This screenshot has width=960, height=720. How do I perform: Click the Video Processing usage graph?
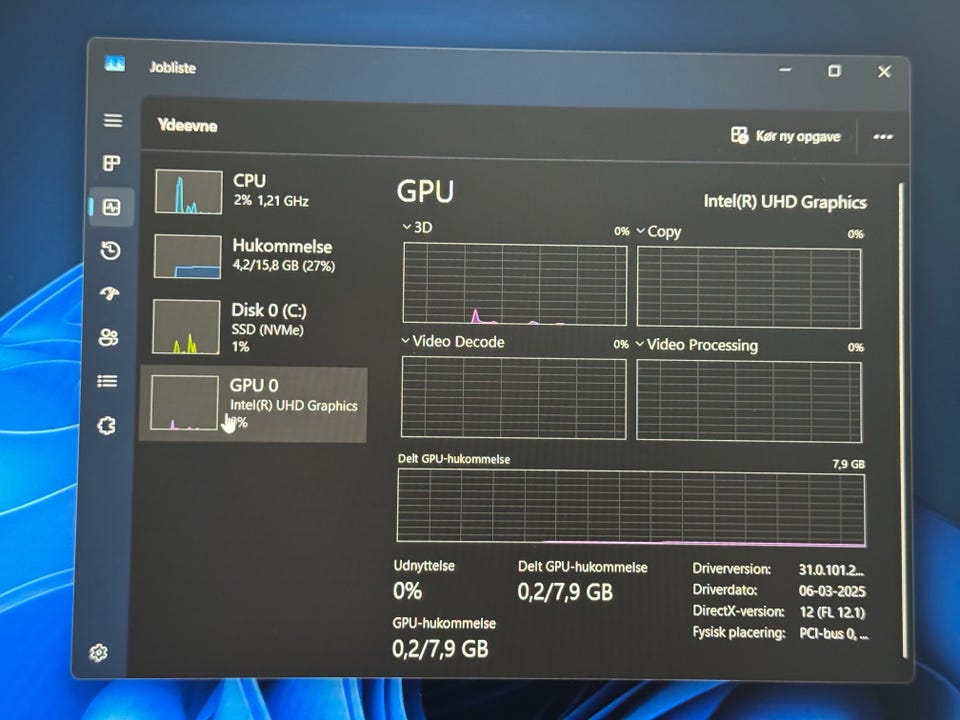(x=749, y=401)
